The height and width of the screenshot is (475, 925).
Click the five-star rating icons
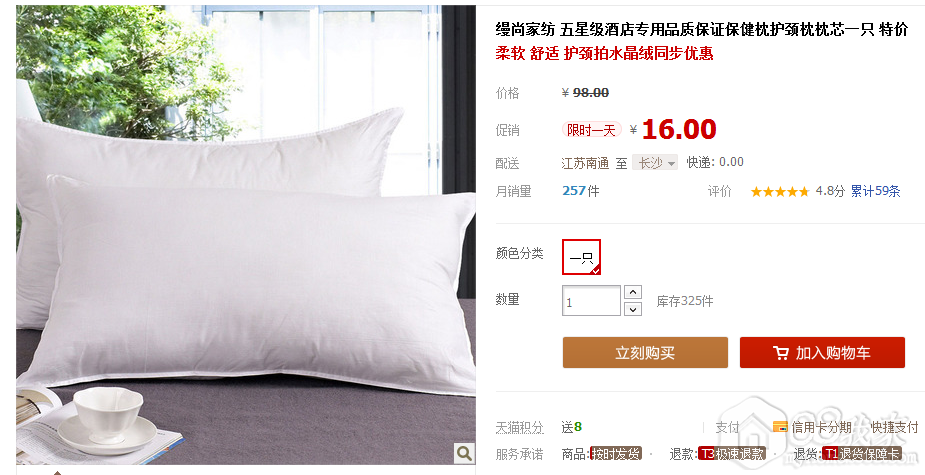779,191
